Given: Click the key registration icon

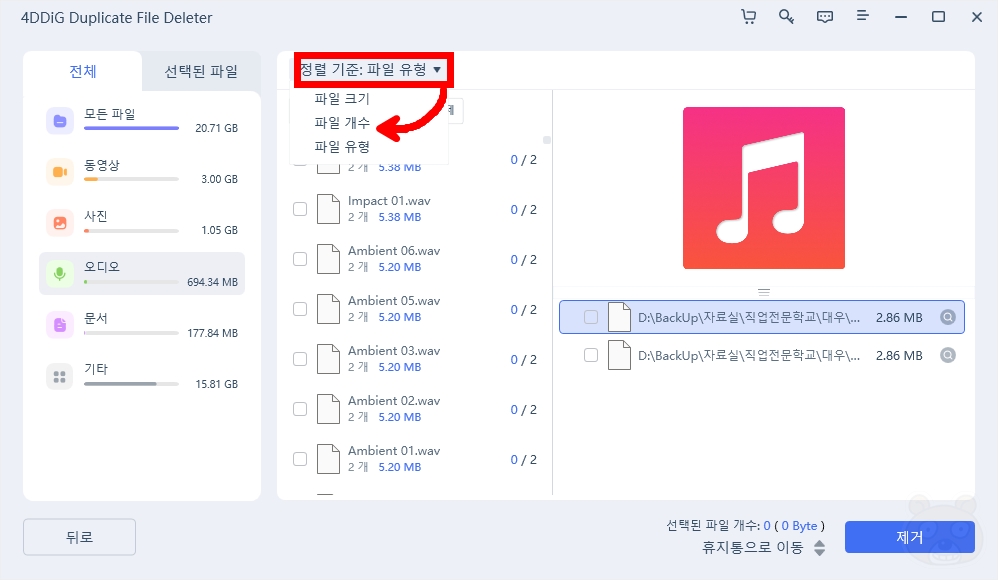Looking at the screenshot, I should click(786, 17).
